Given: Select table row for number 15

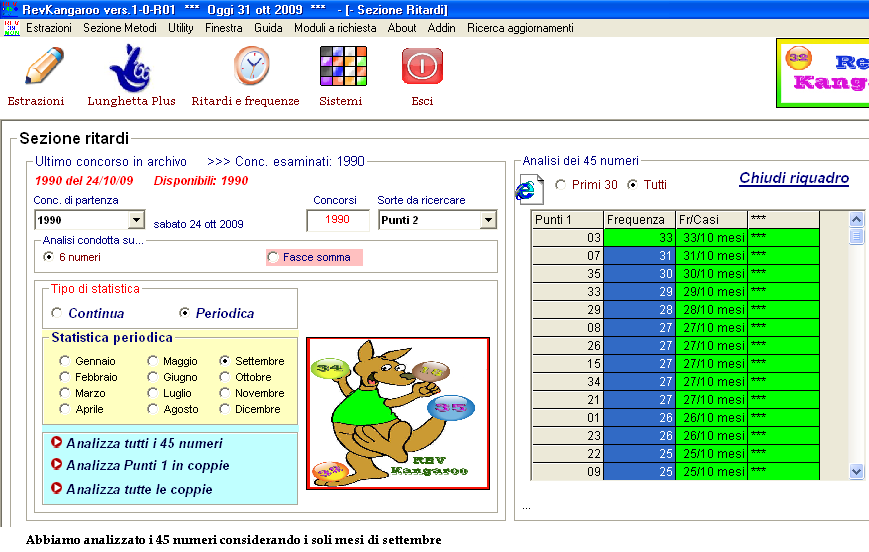Looking at the screenshot, I should pos(676,364).
